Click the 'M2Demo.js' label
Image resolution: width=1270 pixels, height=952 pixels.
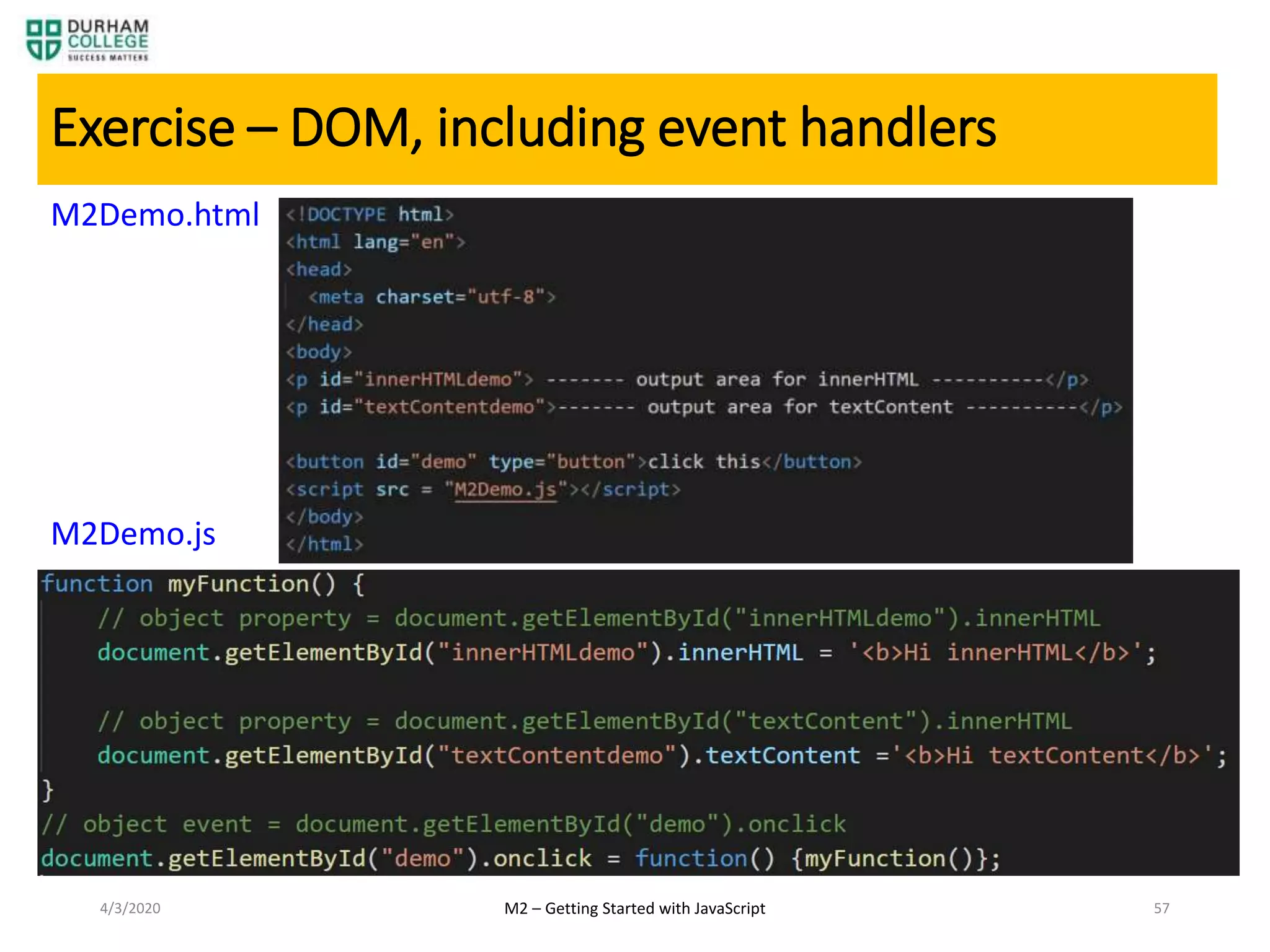coord(133,534)
